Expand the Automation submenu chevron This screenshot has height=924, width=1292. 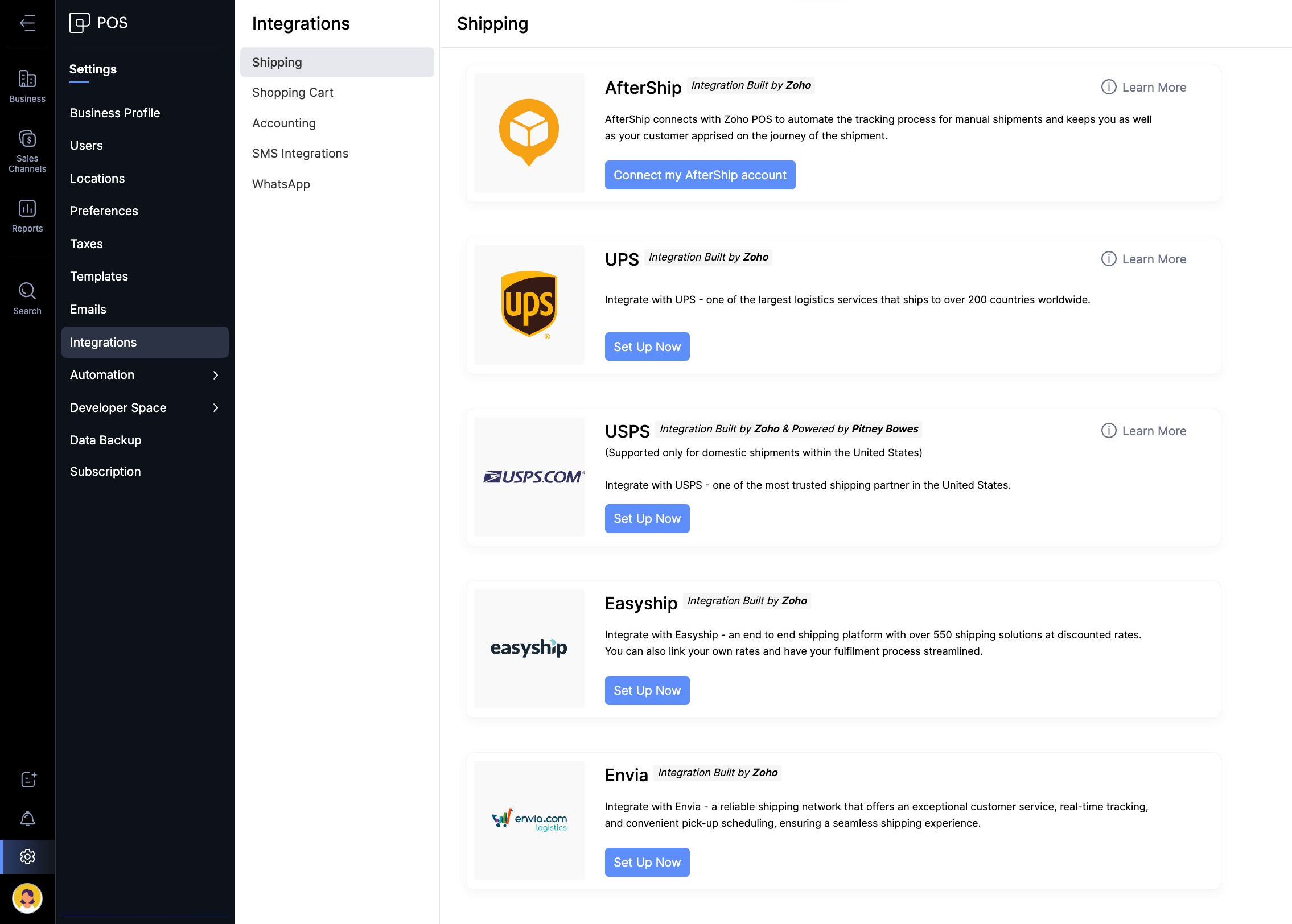tap(216, 375)
